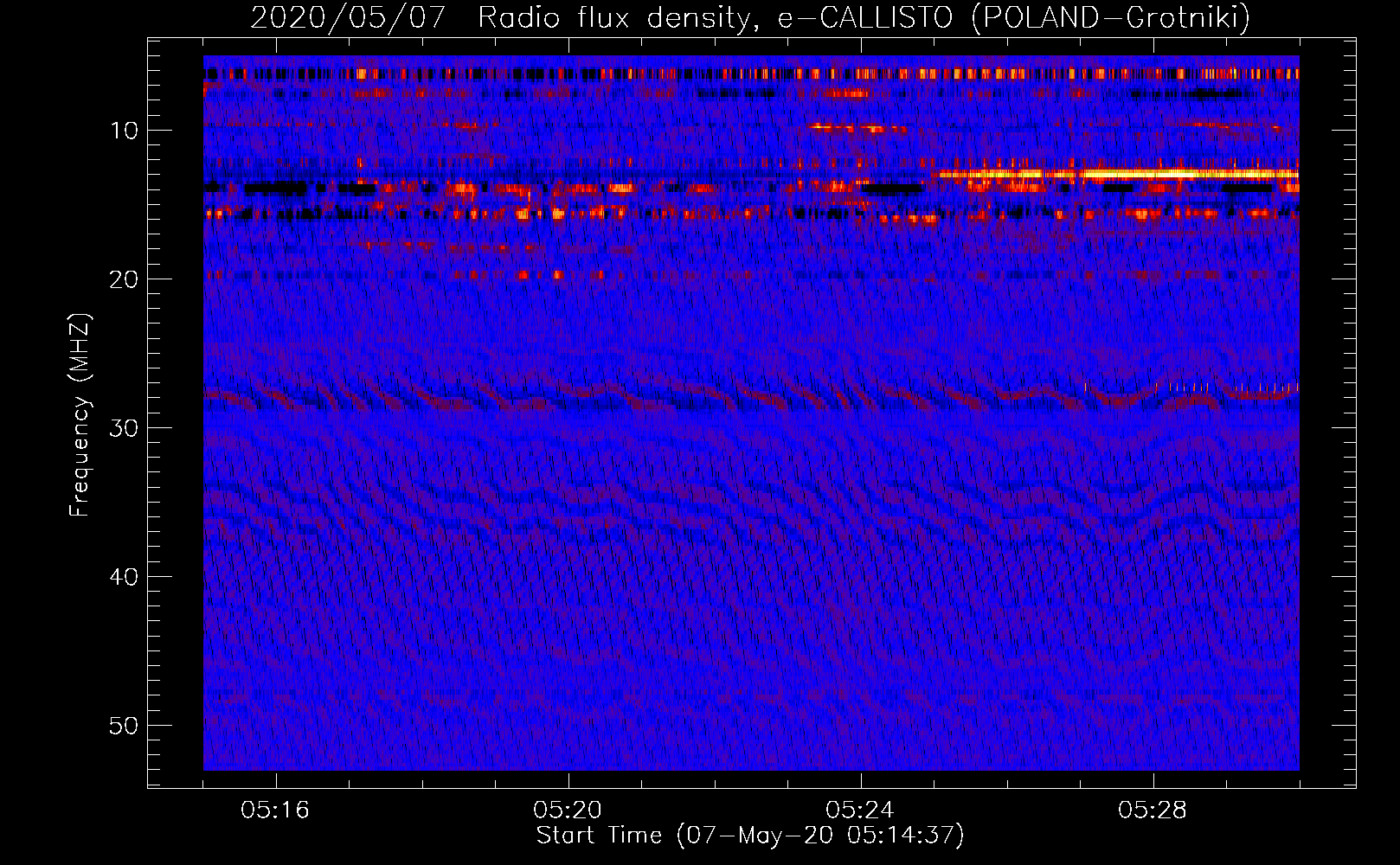Image resolution: width=1400 pixels, height=865 pixels.
Task: Click the '05:16' time tick label
Action: tap(275, 811)
